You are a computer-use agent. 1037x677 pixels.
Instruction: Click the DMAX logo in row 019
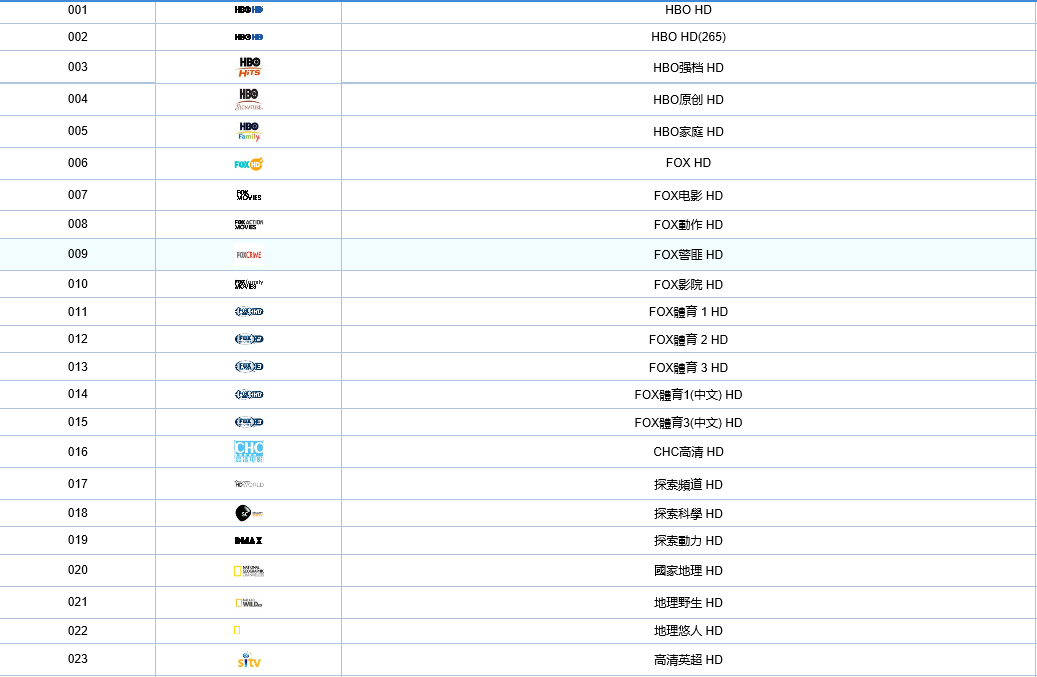[x=249, y=540]
